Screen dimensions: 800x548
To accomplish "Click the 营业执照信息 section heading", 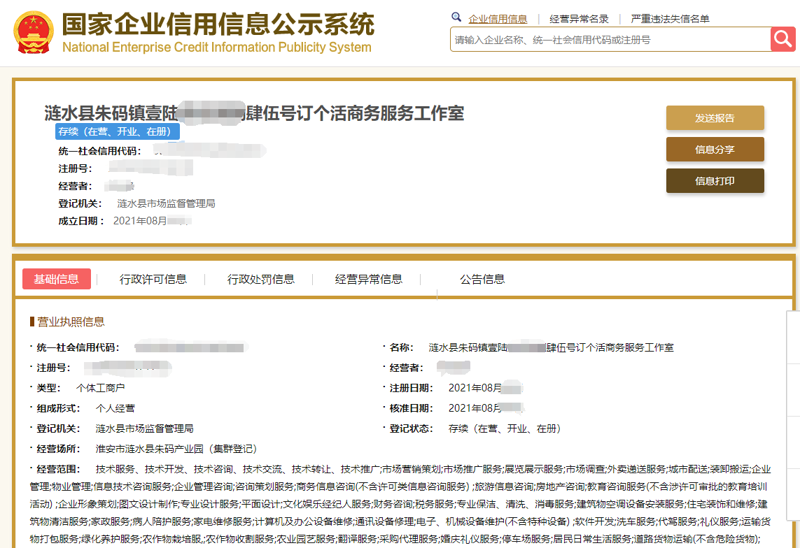I will pos(70,322).
